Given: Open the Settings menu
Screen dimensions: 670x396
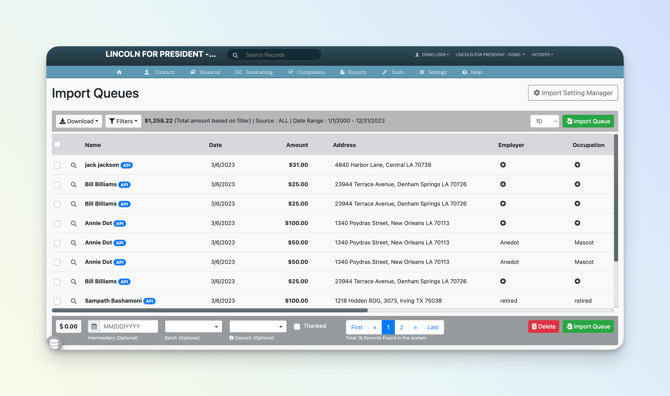Looking at the screenshot, I should click(x=433, y=72).
